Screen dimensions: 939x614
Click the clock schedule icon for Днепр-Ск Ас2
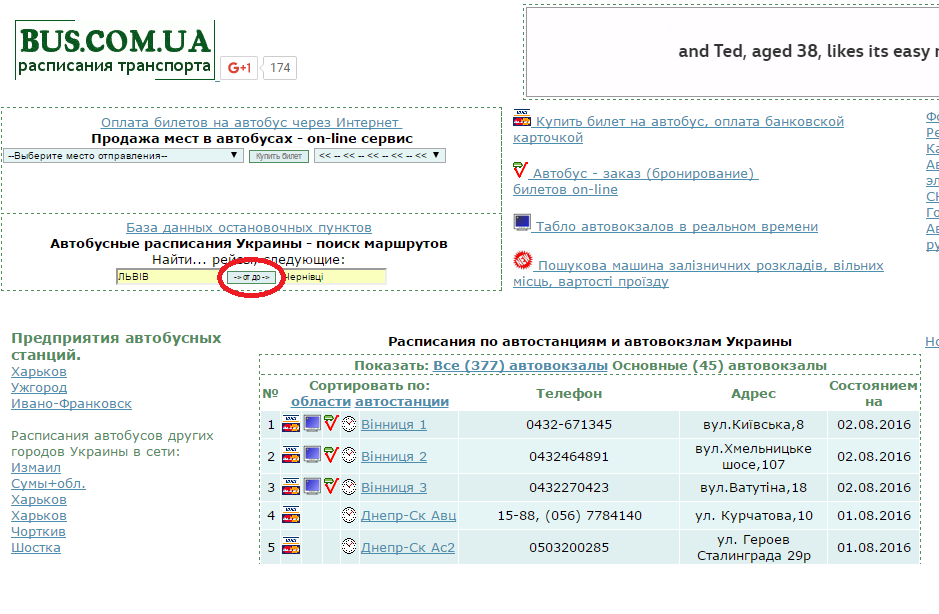tap(349, 546)
